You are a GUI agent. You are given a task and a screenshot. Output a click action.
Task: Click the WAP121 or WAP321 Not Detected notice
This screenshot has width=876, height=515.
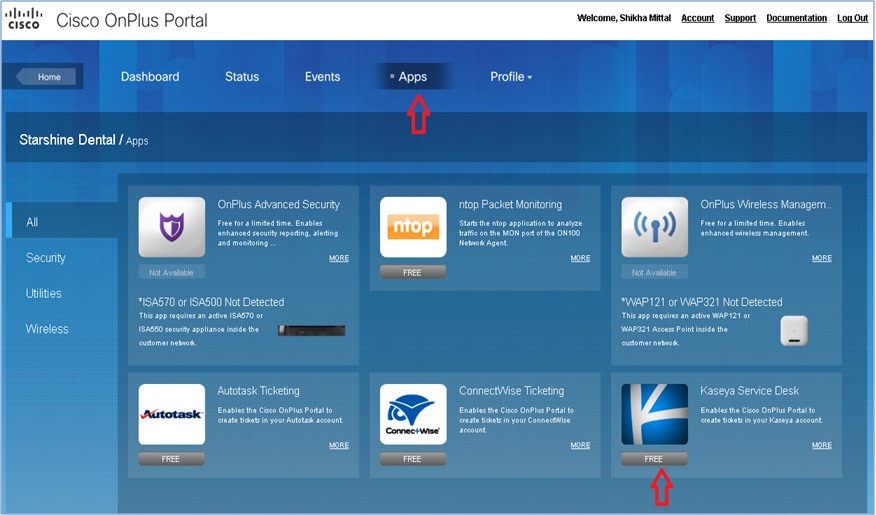(702, 302)
